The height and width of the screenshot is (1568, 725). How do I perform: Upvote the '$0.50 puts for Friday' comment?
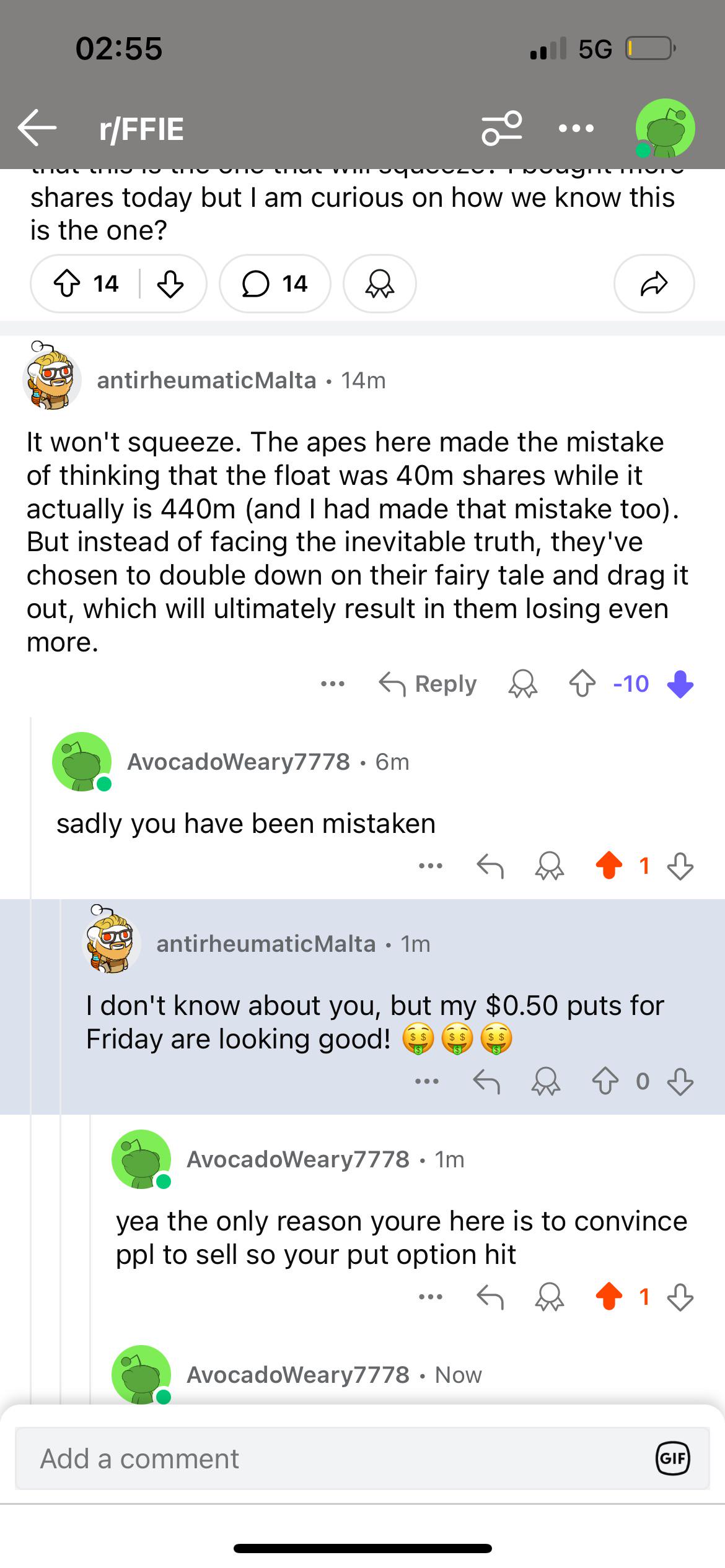pos(605,1081)
